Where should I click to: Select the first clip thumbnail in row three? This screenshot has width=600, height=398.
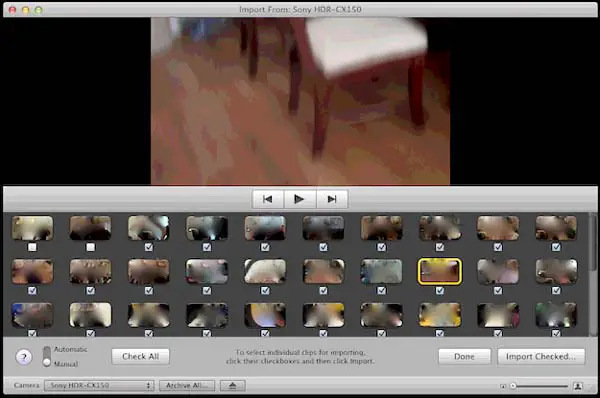pyautogui.click(x=33, y=315)
